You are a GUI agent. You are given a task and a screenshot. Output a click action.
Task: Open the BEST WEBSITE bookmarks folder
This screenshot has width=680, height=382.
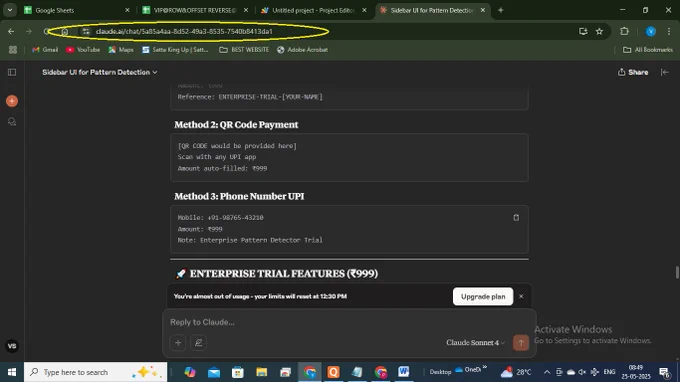(x=244, y=50)
